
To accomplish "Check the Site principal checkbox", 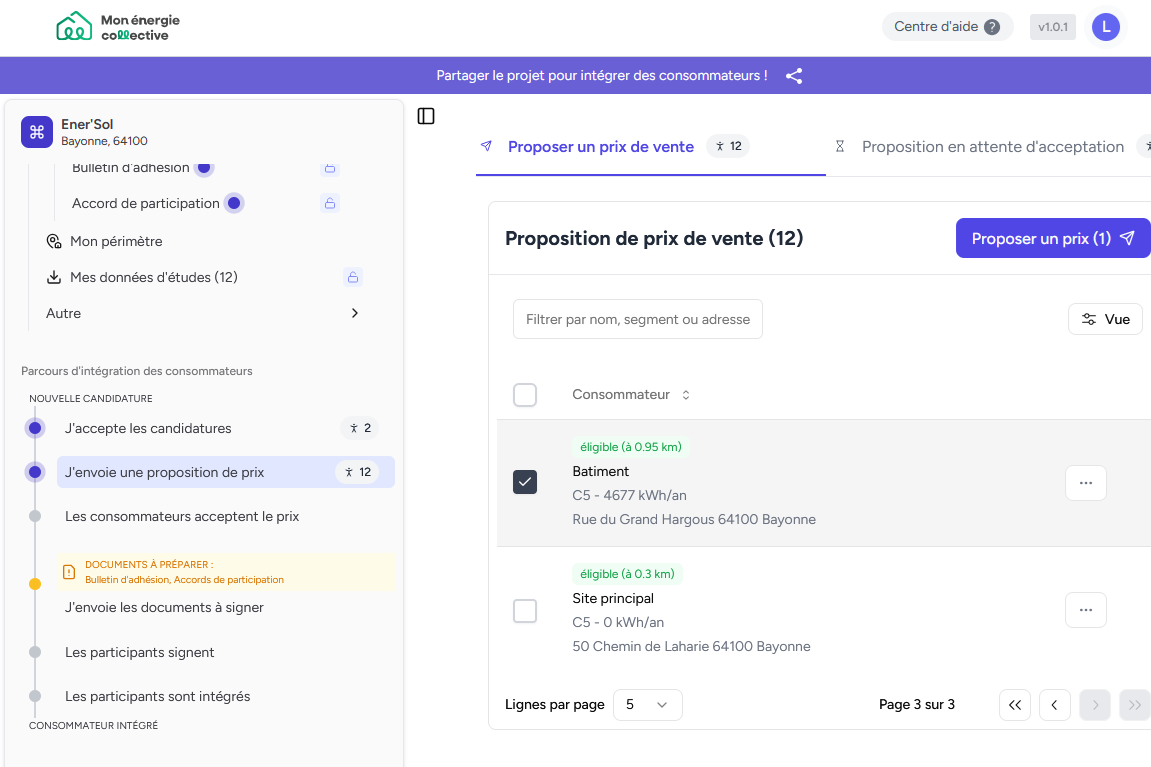I will point(525,610).
